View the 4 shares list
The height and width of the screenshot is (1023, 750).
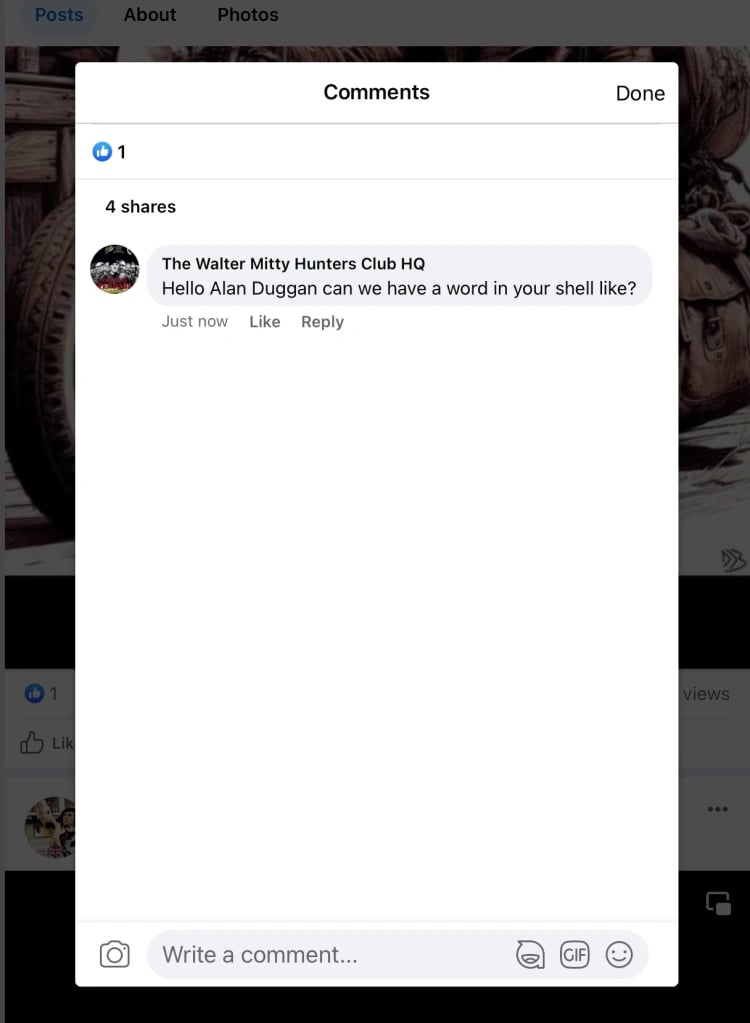coord(140,207)
